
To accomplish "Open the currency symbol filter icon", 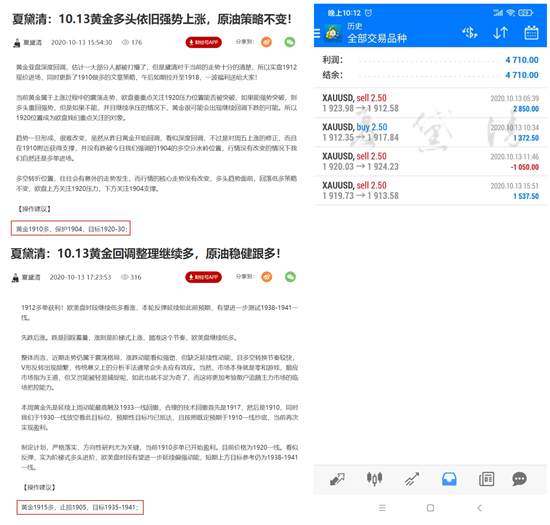I will [470, 33].
